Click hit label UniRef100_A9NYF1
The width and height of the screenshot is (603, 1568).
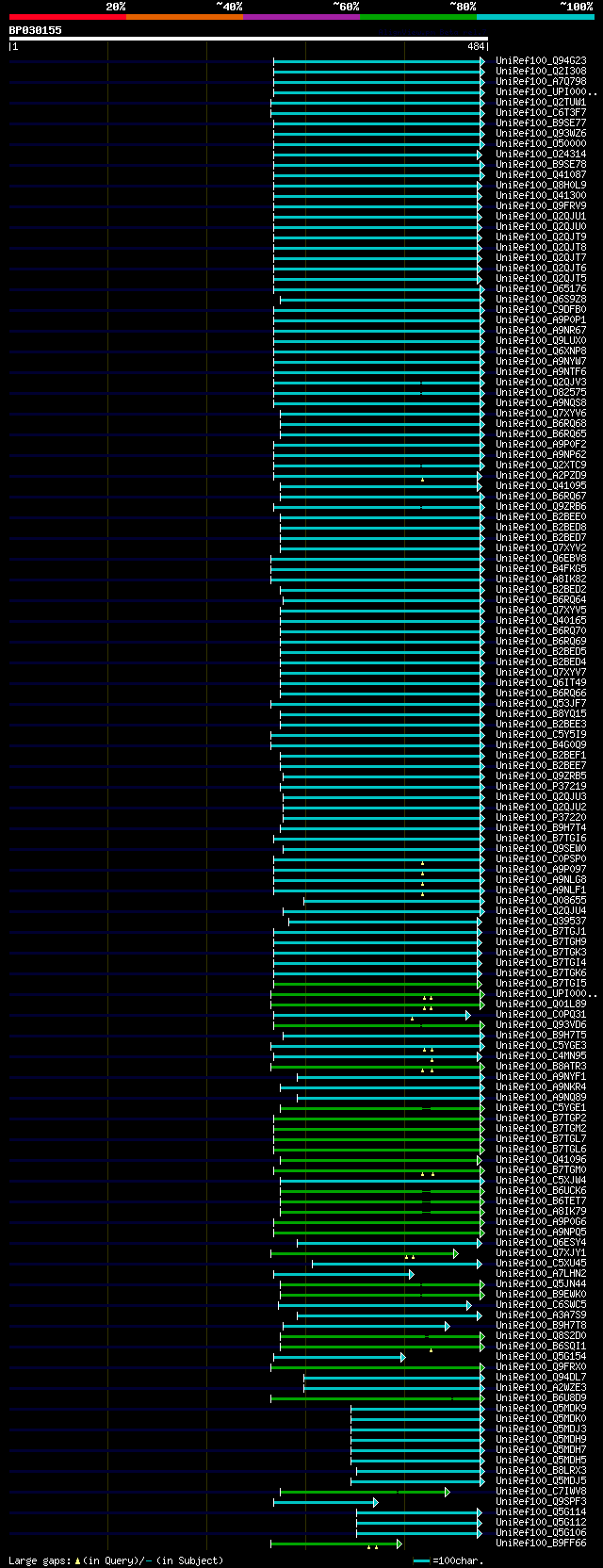(x=541, y=1076)
